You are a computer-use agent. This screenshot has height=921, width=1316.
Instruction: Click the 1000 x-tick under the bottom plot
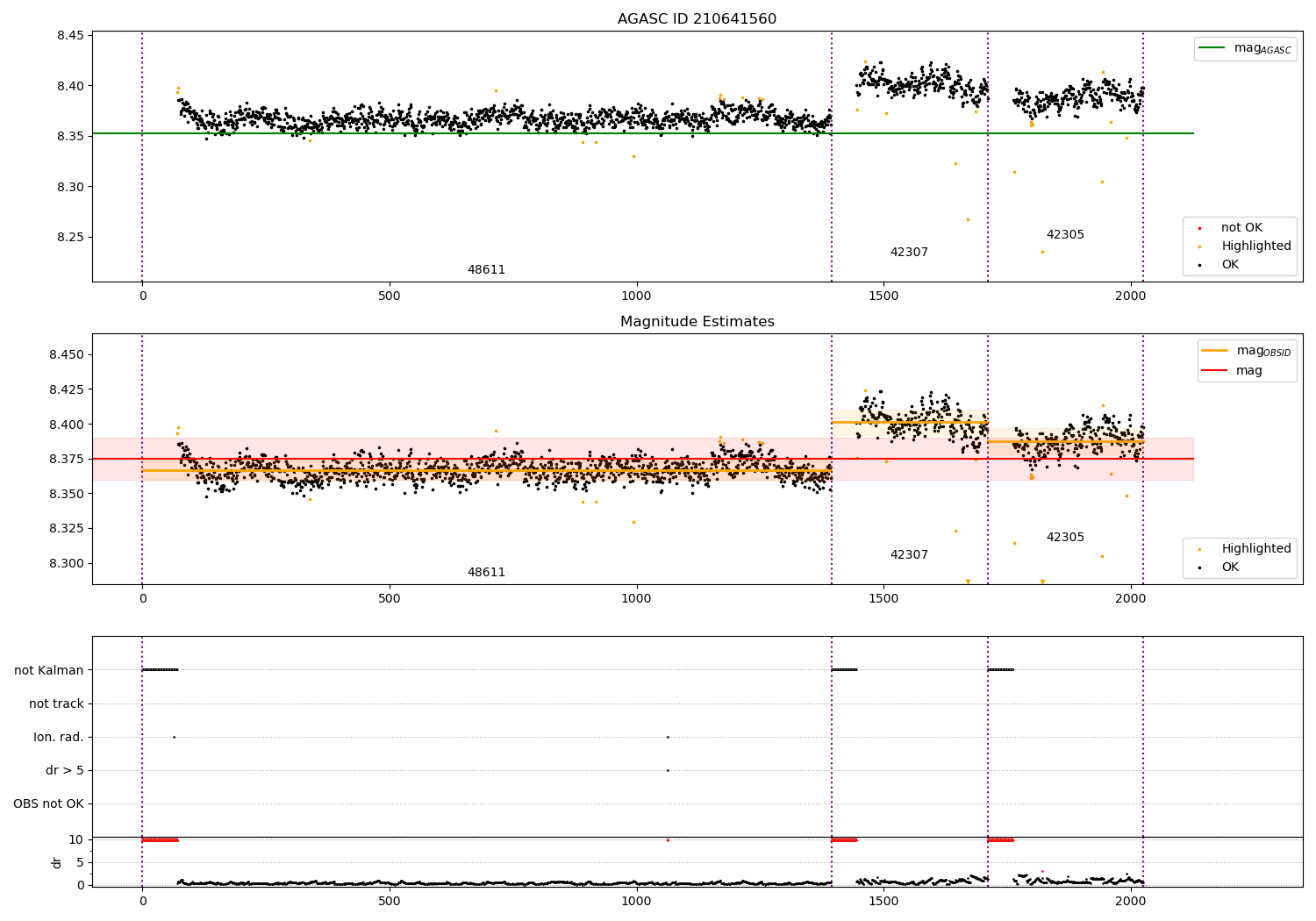636,900
